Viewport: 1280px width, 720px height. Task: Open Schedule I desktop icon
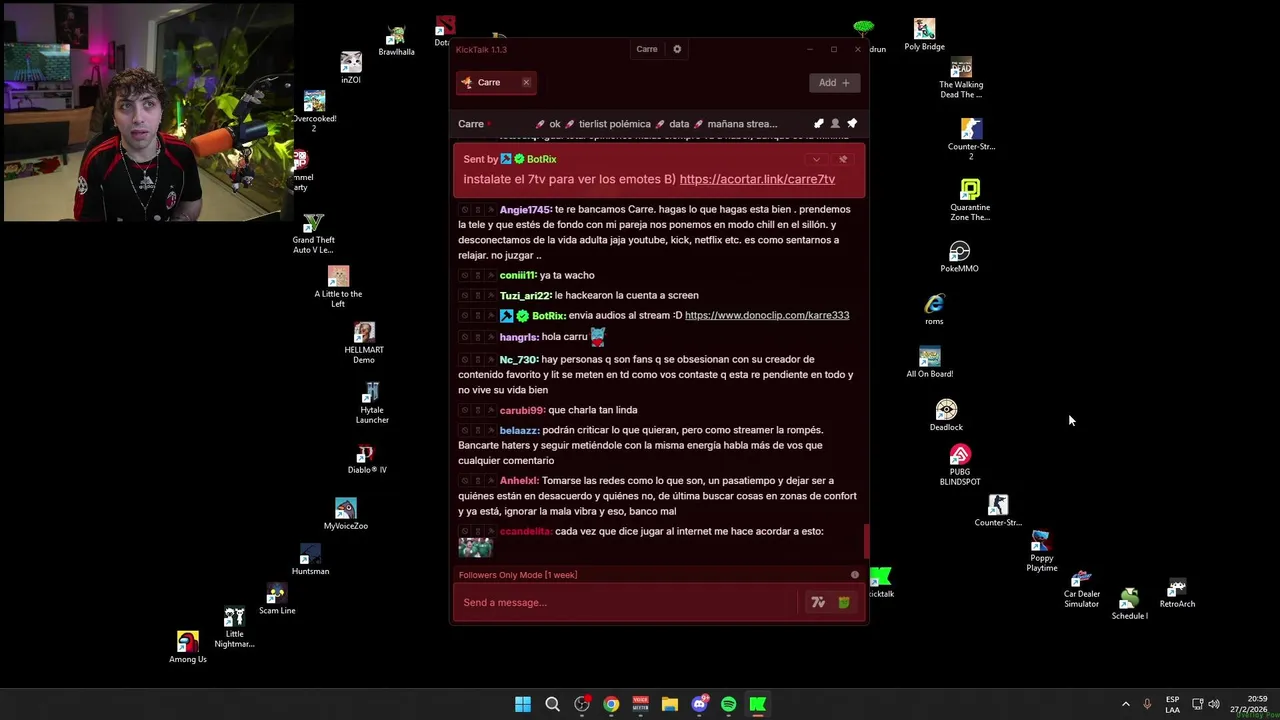(1129, 604)
